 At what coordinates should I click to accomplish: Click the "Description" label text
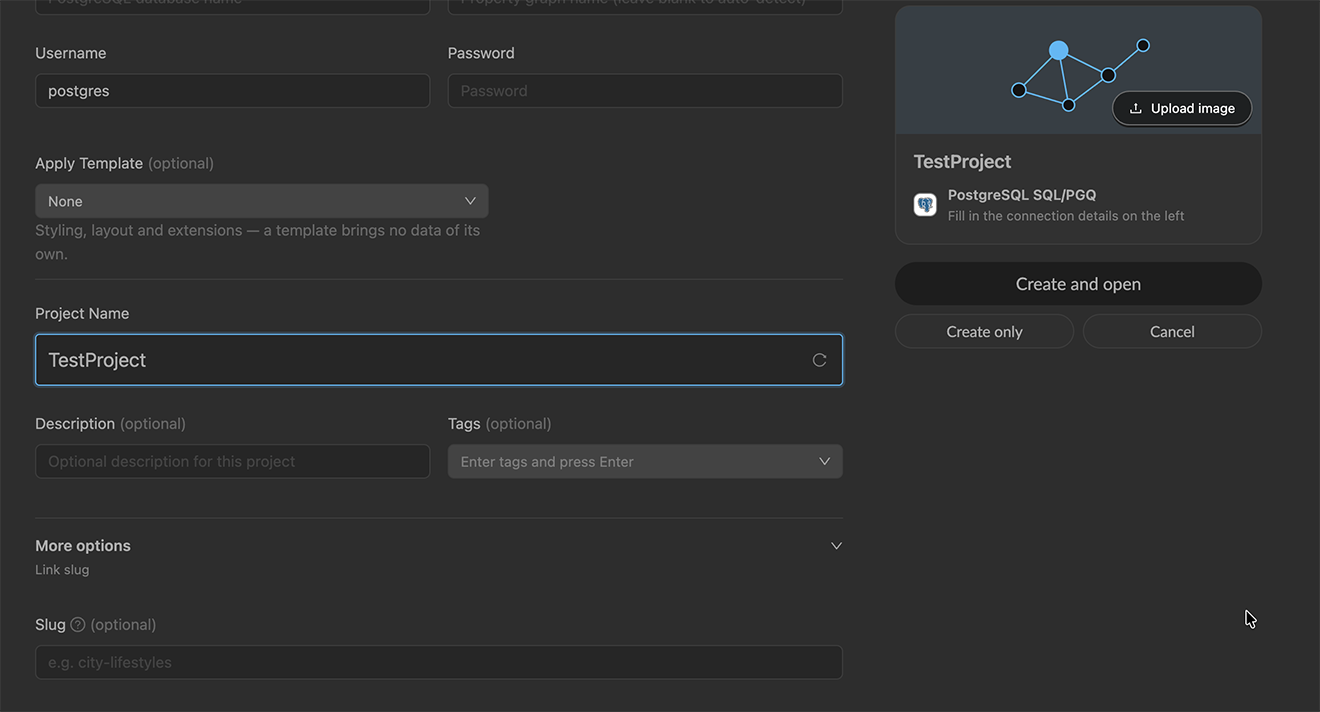pyautogui.click(x=75, y=424)
